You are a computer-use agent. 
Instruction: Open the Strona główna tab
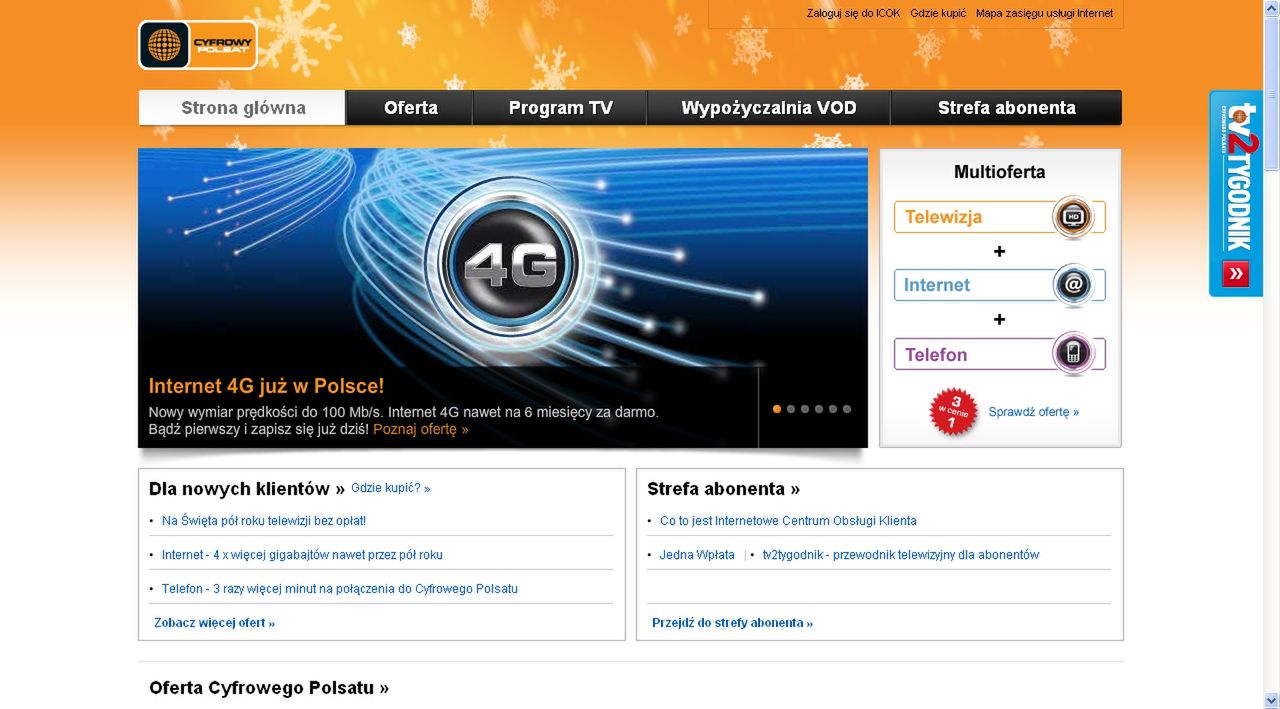pos(242,108)
